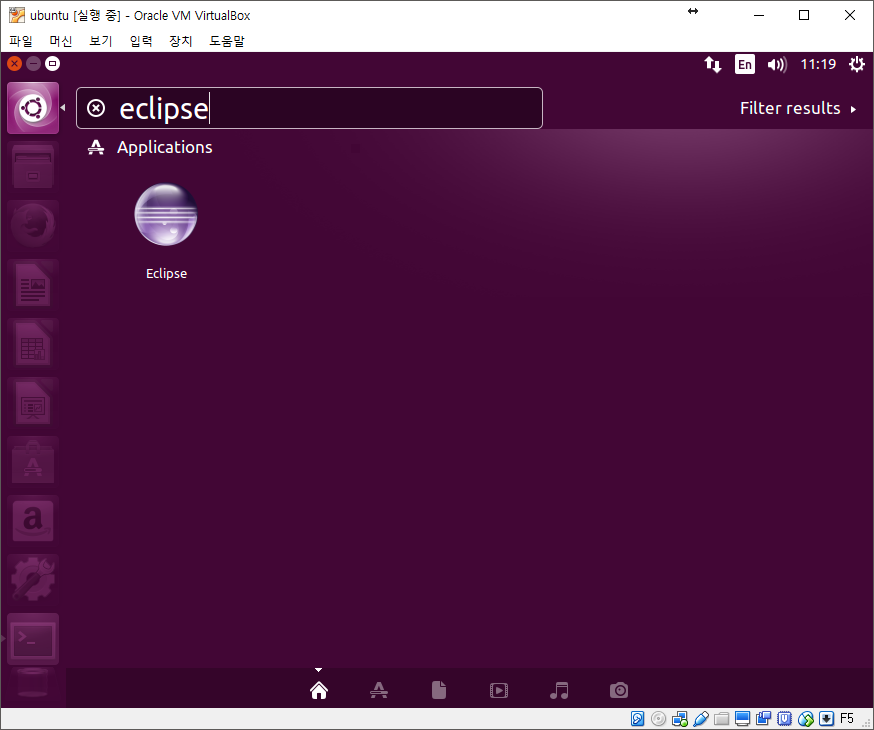The width and height of the screenshot is (874, 730).
Task: Open VirtualBox 장치 menu
Action: point(181,41)
